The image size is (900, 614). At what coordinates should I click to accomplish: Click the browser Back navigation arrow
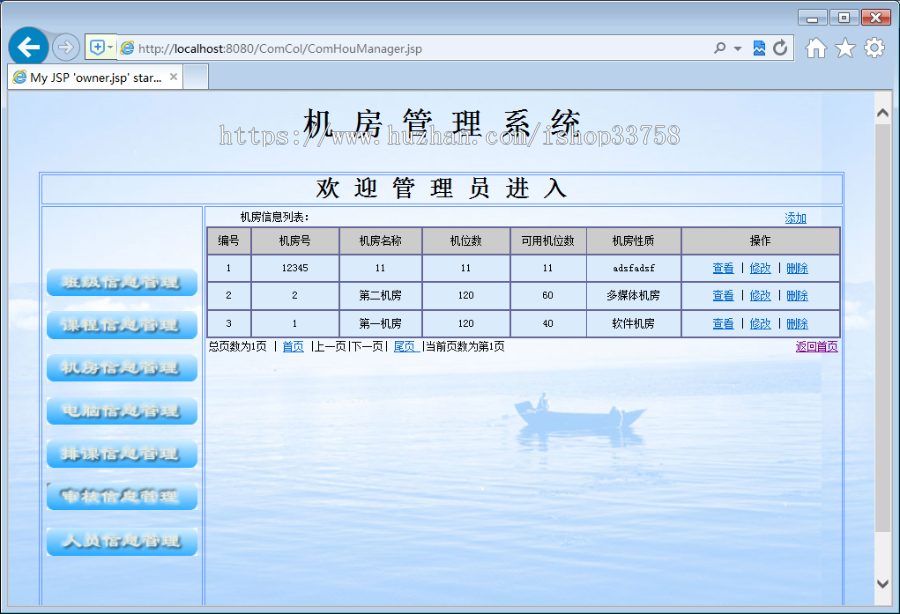(x=28, y=47)
